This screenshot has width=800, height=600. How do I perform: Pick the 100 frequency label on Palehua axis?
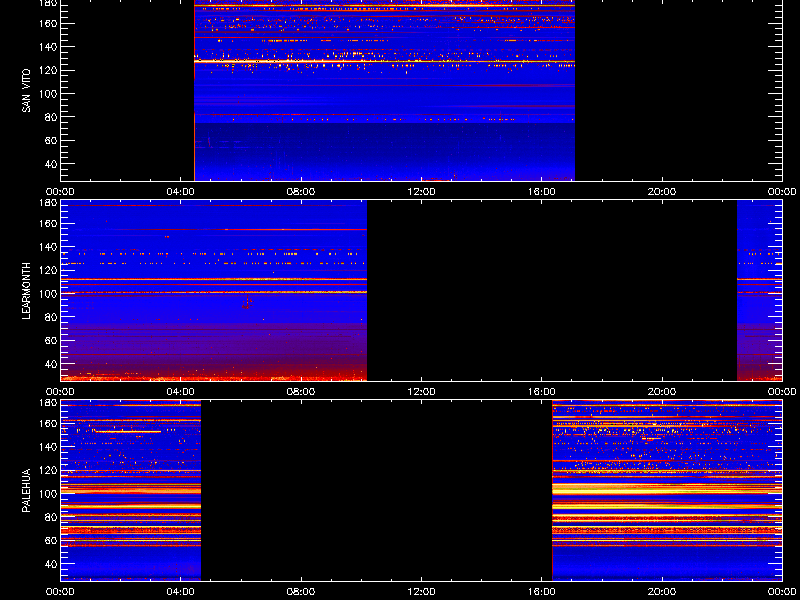point(48,494)
